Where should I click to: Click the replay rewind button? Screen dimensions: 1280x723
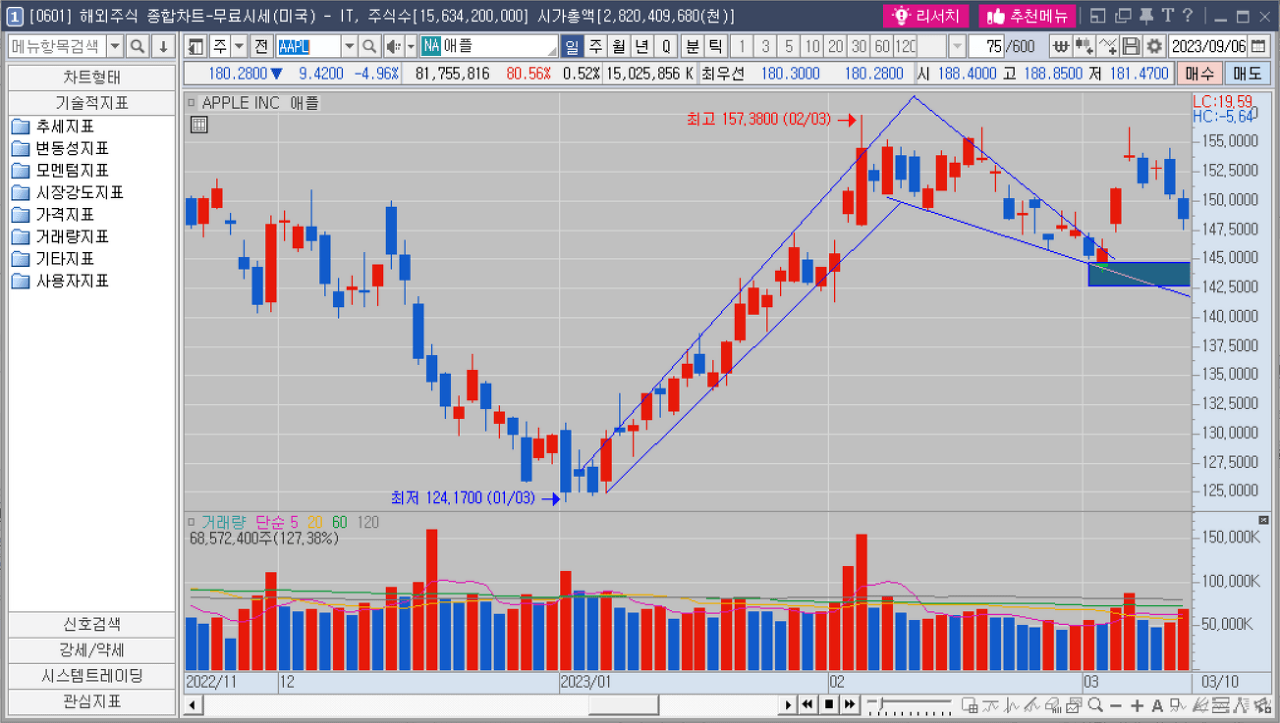[807, 705]
